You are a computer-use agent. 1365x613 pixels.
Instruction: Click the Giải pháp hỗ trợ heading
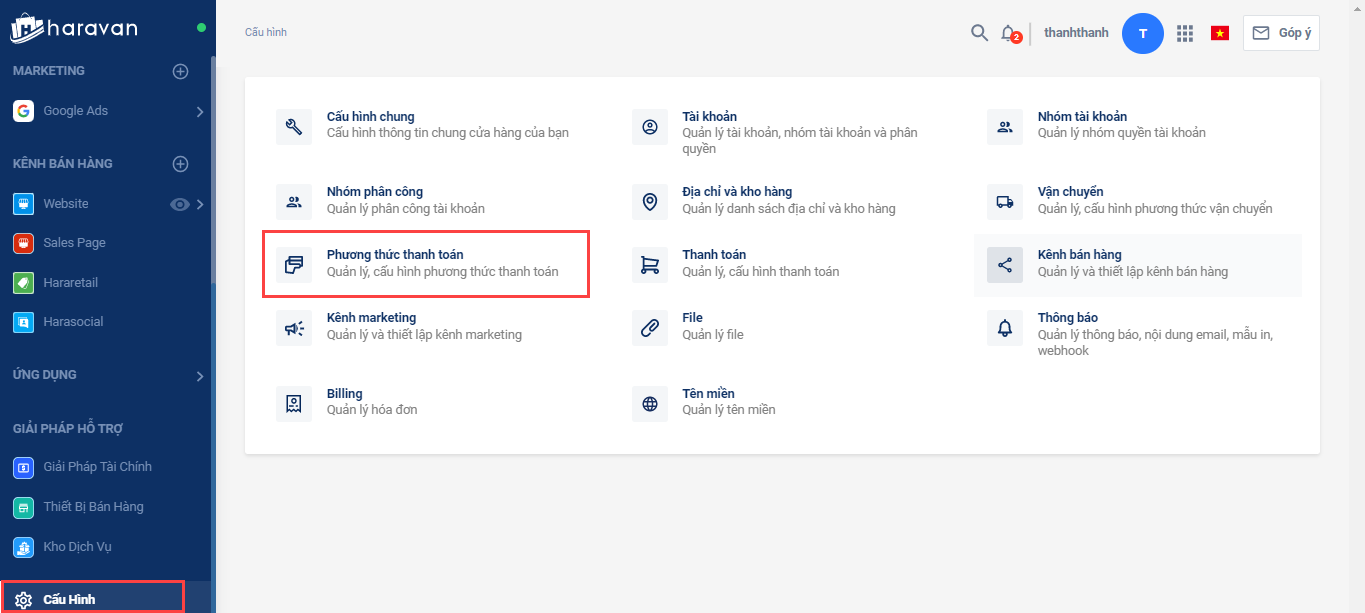coord(68,429)
